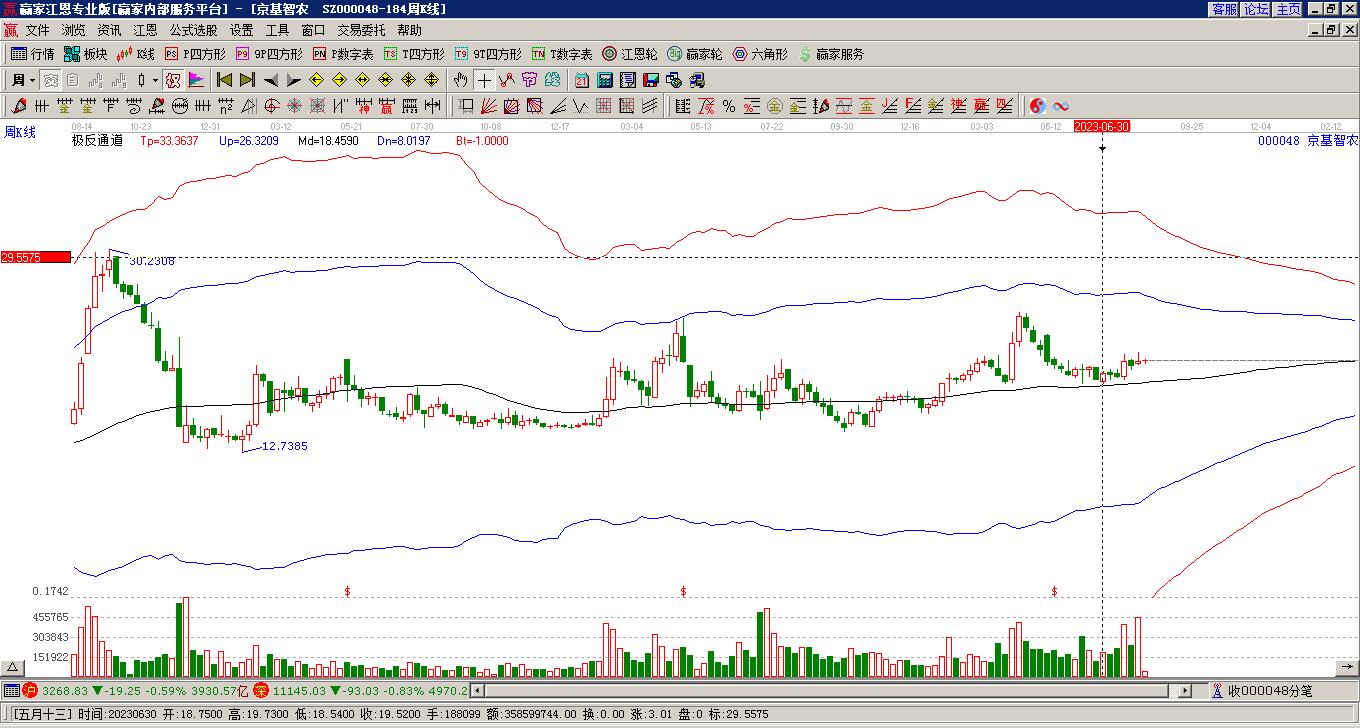The image size is (1360, 728).
Task: Click the red-blue taiji yin-yang icon
Action: [x=1038, y=106]
